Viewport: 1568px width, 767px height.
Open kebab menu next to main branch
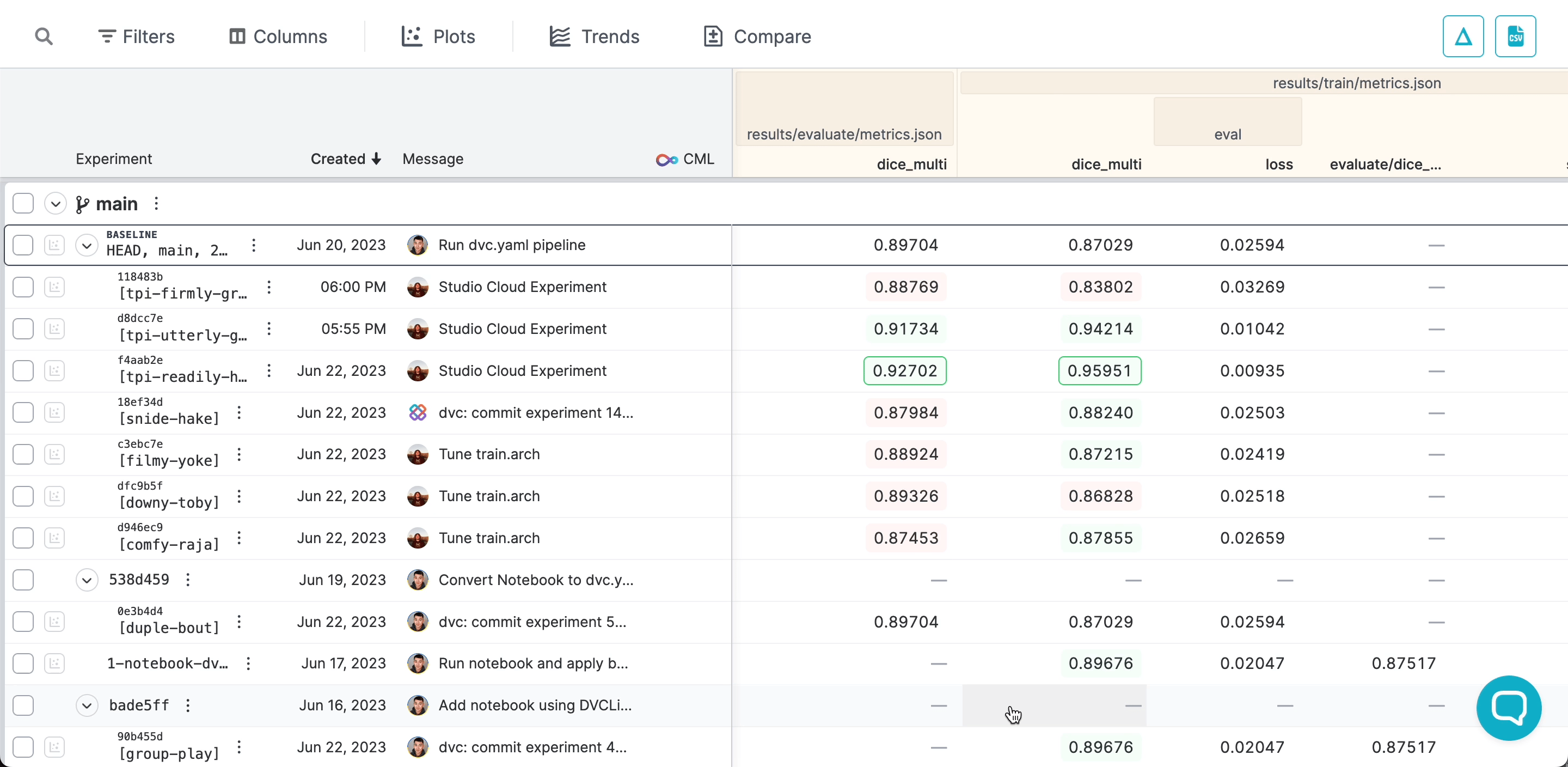click(156, 204)
